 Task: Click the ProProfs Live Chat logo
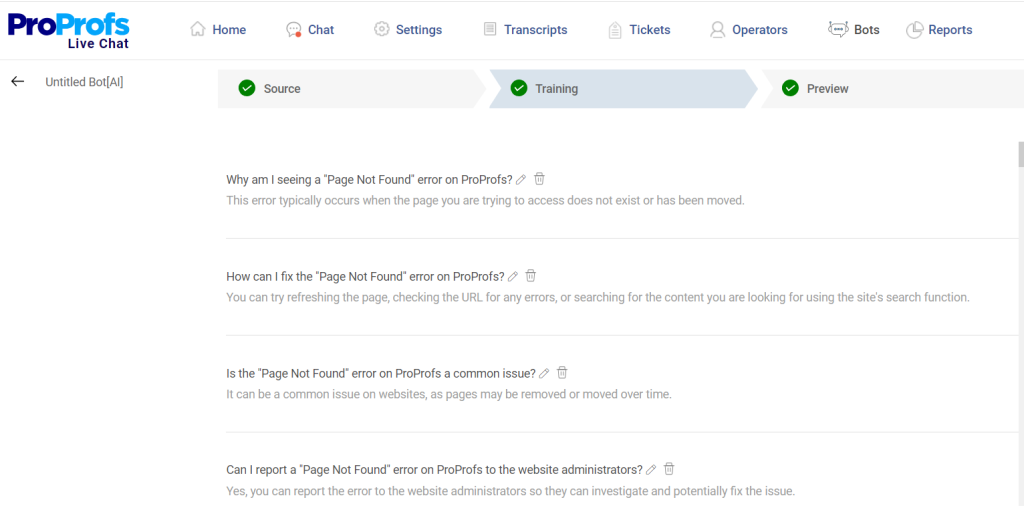(x=69, y=30)
